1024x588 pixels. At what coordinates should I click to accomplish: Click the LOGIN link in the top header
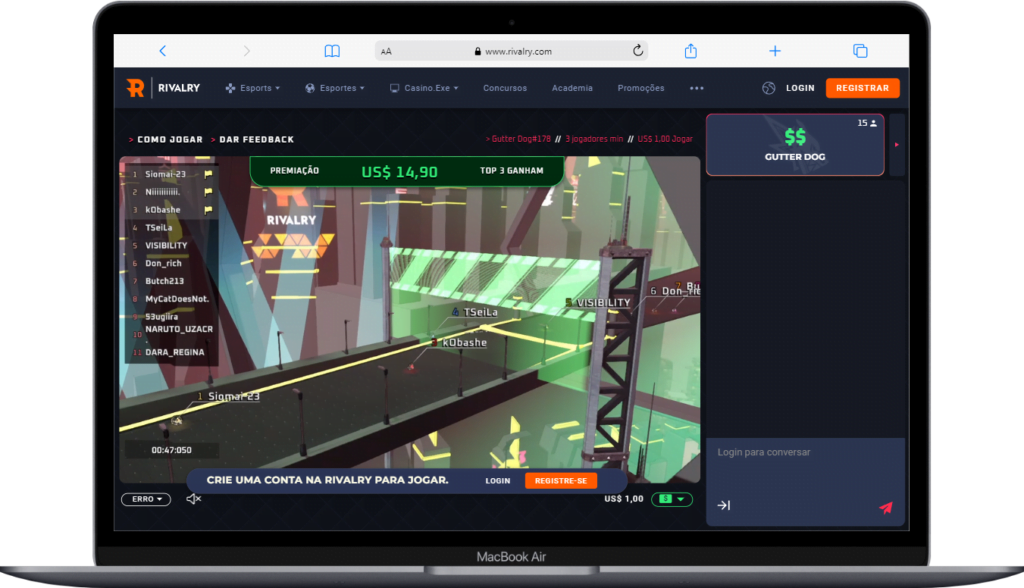tap(800, 88)
